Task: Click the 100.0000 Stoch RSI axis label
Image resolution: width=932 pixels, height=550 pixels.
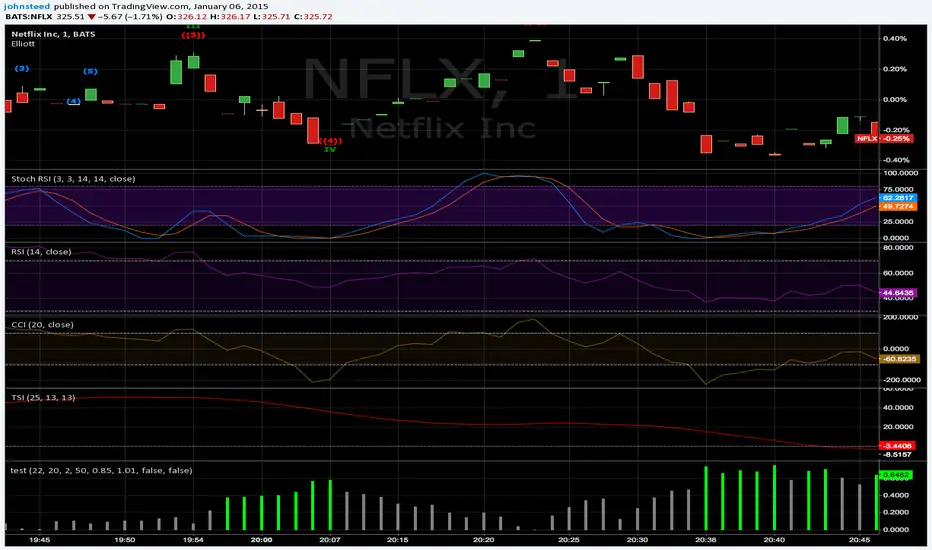Action: click(900, 174)
